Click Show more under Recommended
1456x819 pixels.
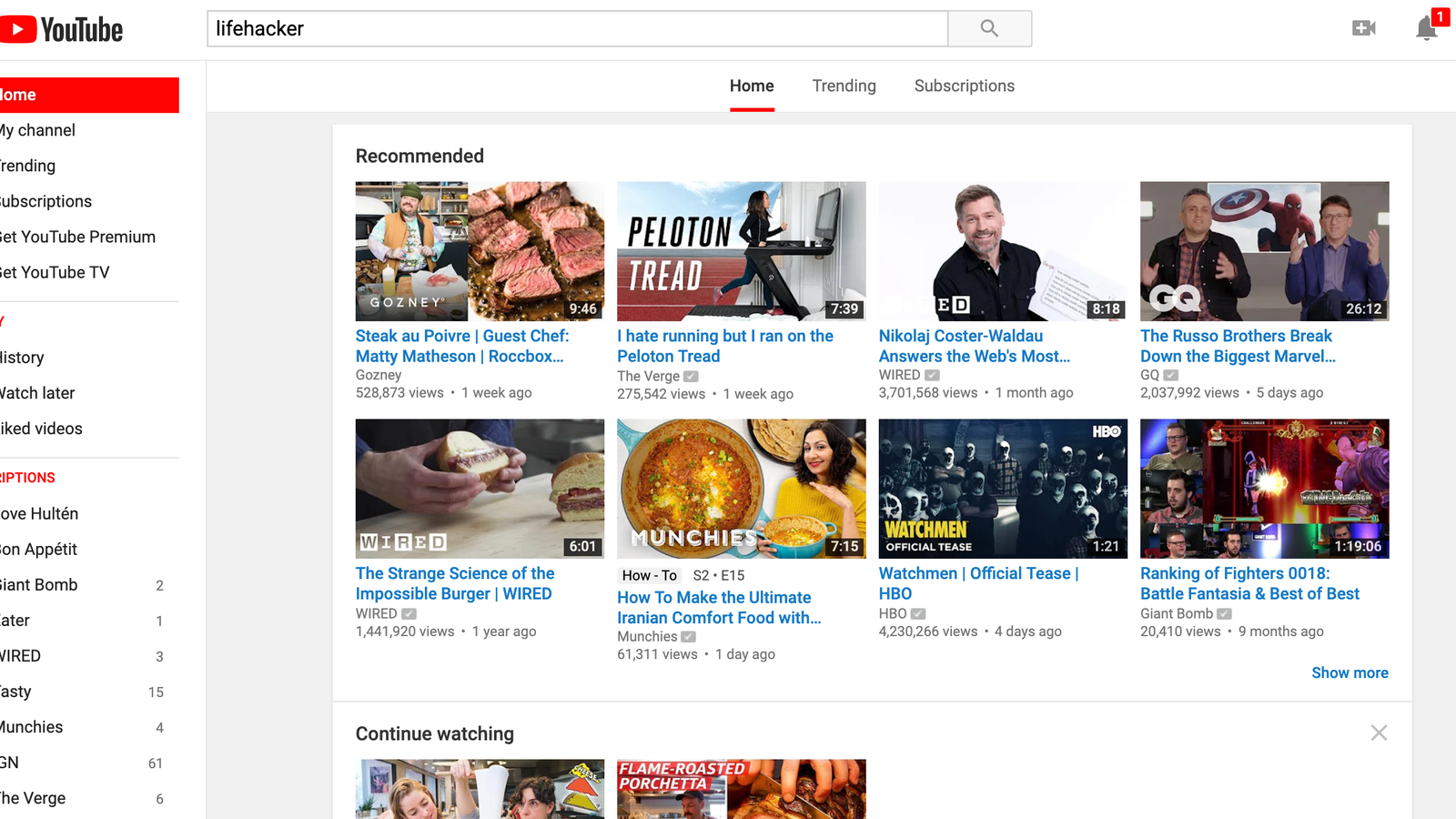(x=1350, y=672)
